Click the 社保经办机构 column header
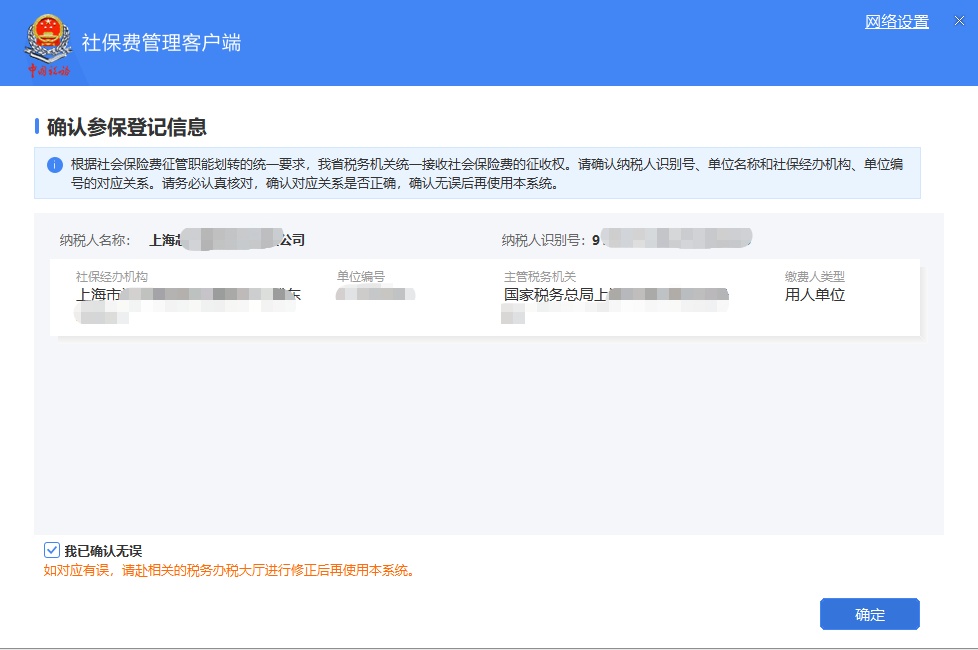Viewport: 978px width, 650px height. point(111,277)
